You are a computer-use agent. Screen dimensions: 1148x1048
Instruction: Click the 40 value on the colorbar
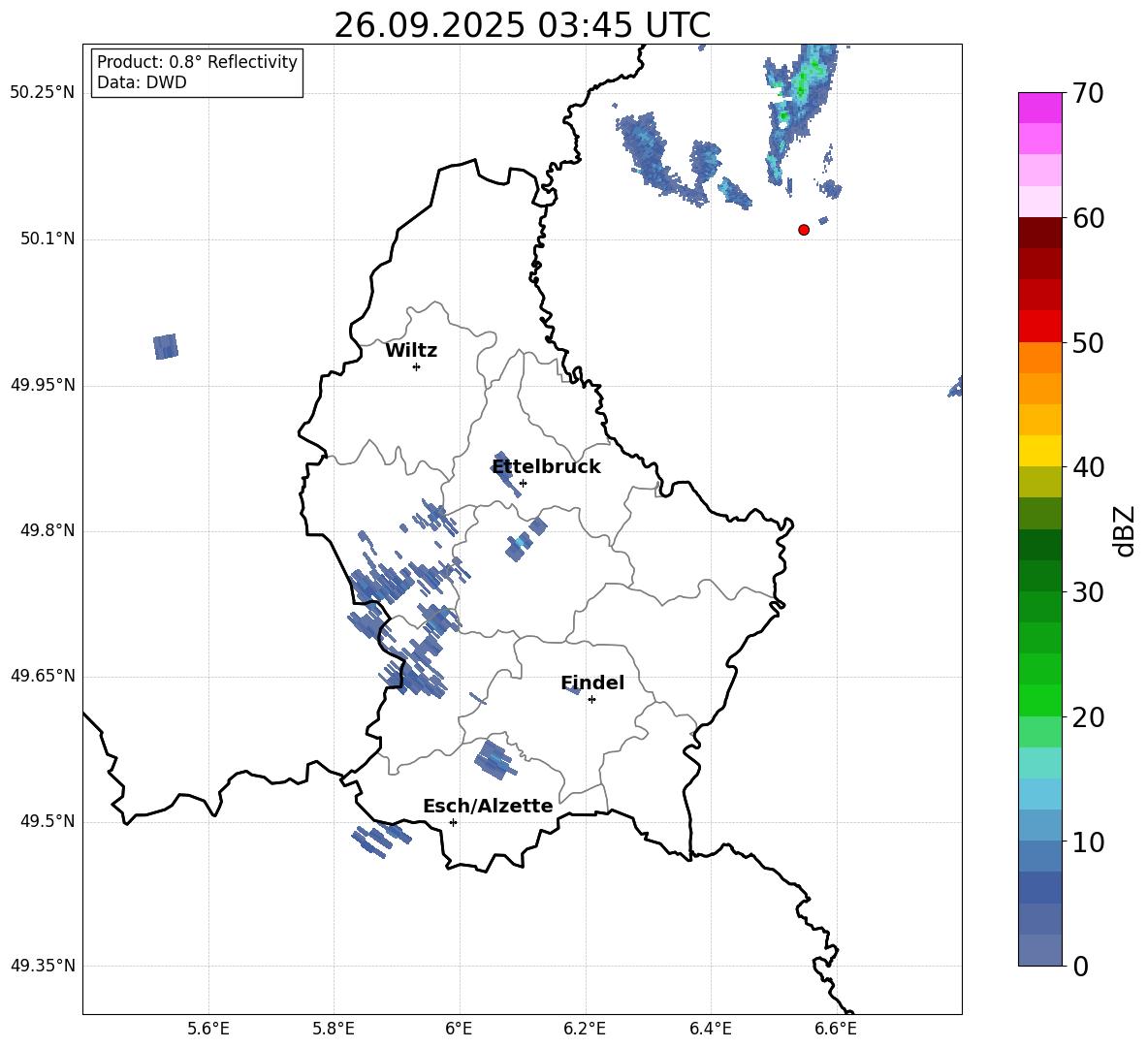coord(1089,467)
